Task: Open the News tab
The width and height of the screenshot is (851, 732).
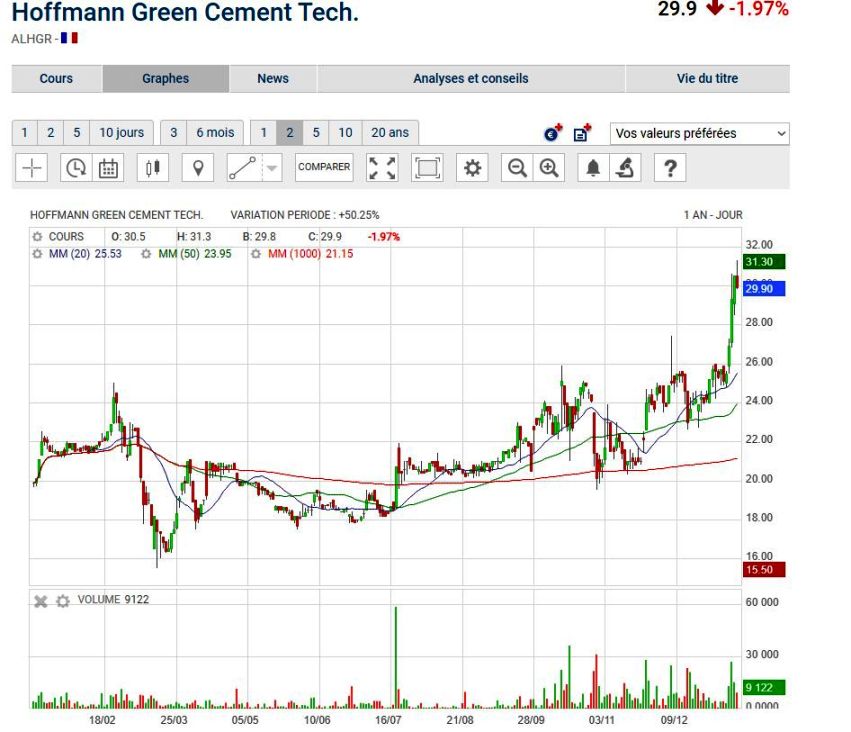Action: click(x=273, y=79)
